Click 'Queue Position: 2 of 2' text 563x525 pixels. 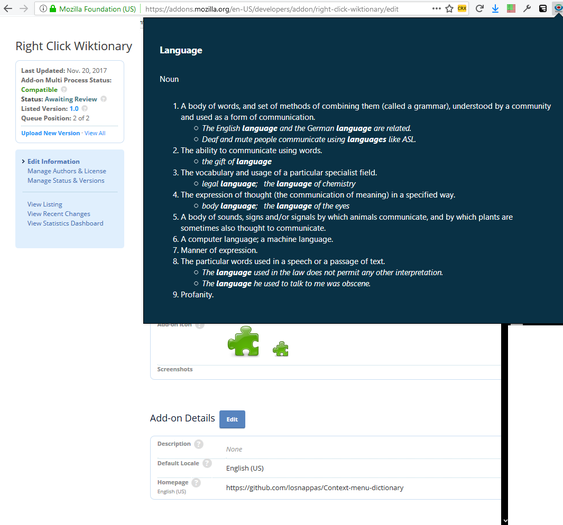(x=55, y=118)
